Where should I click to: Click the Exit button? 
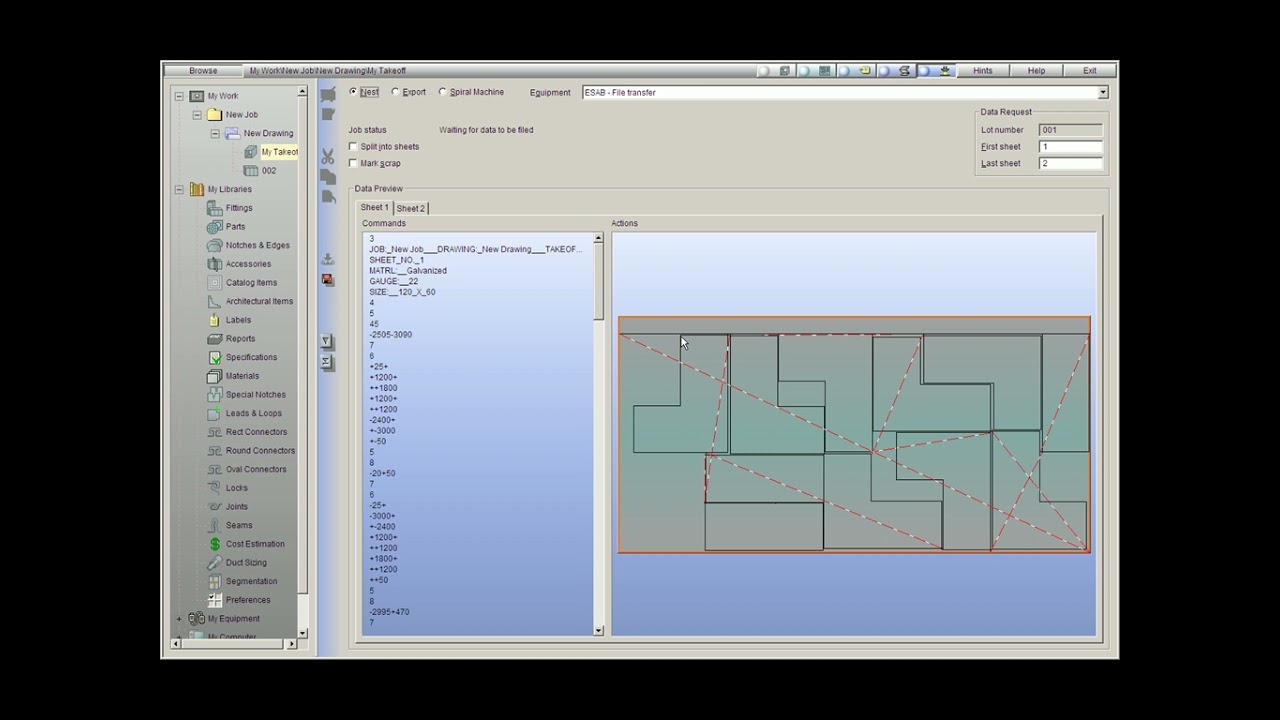pyautogui.click(x=1089, y=71)
